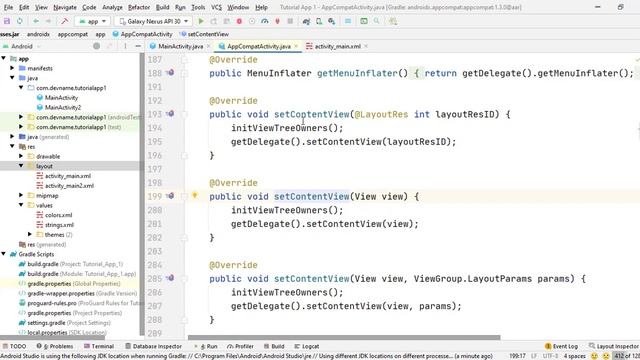Viewport: 640px width, 360px height.
Task: Open the Problems tool window
Action: [55, 346]
